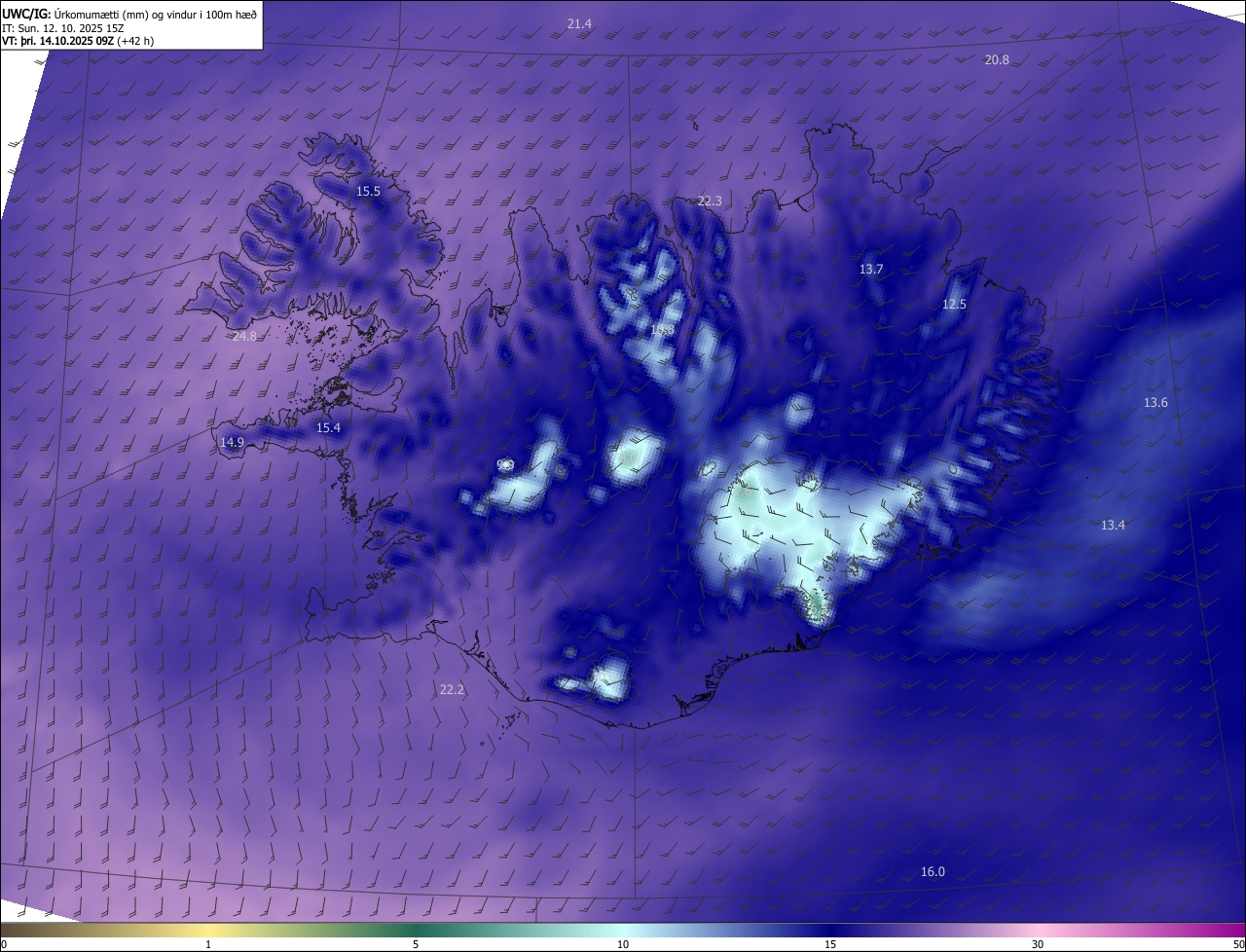Click the 13.6 value label
The image size is (1246, 952).
click(1155, 403)
